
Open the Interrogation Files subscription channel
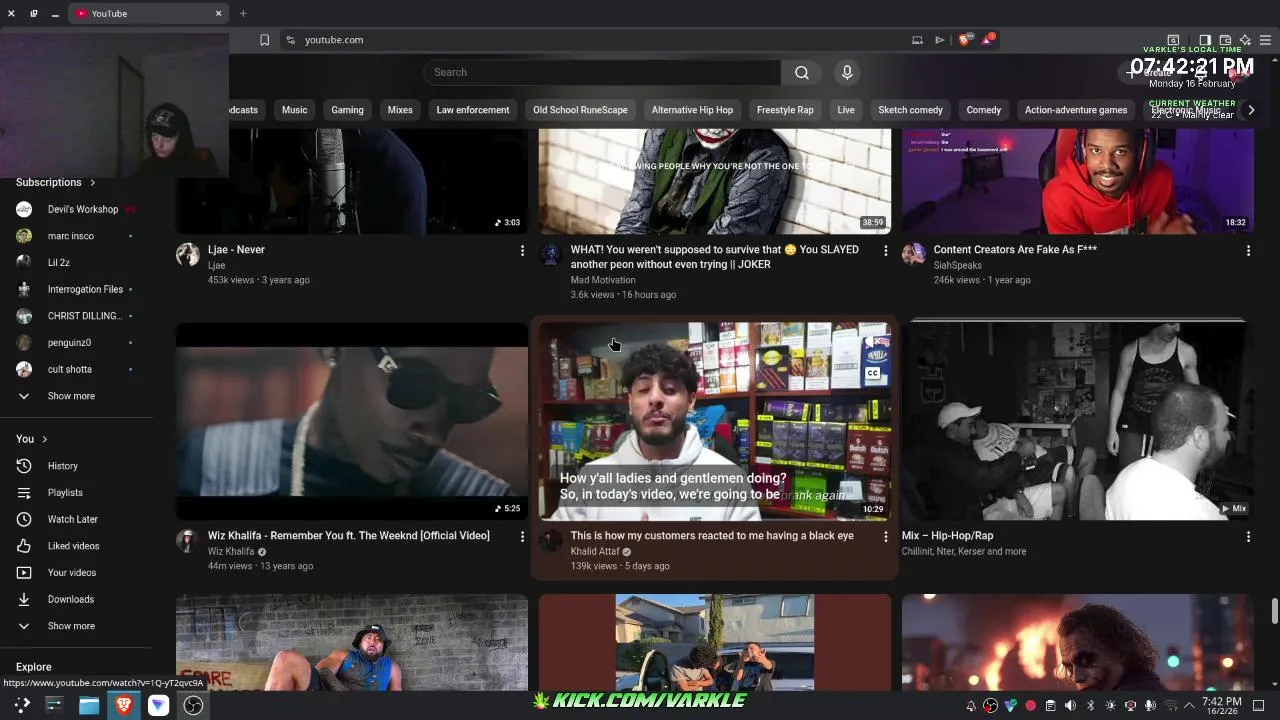75,289
